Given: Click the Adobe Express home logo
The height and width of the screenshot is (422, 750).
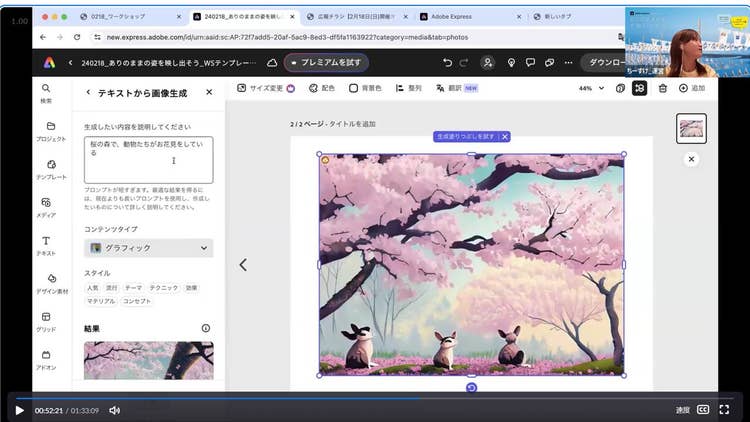Looking at the screenshot, I should point(49,63).
